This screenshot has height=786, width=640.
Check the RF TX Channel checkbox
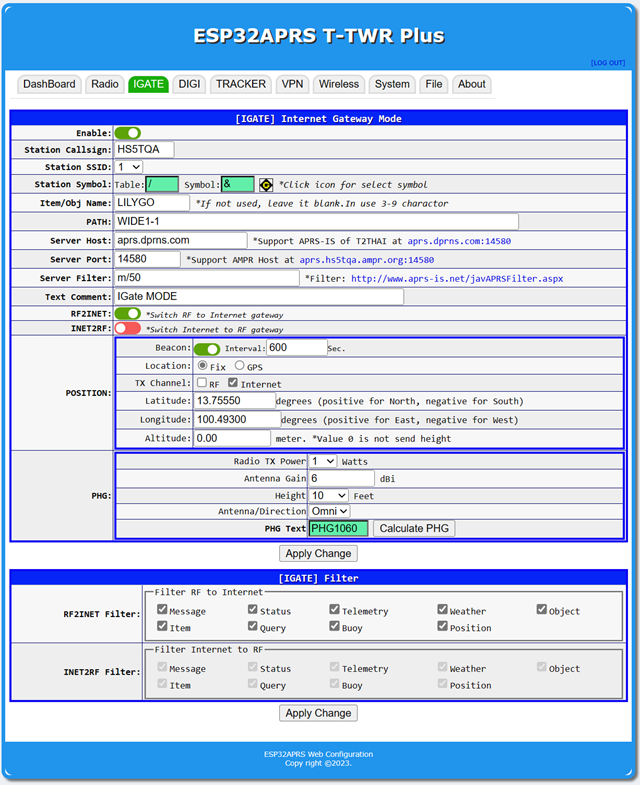202,382
